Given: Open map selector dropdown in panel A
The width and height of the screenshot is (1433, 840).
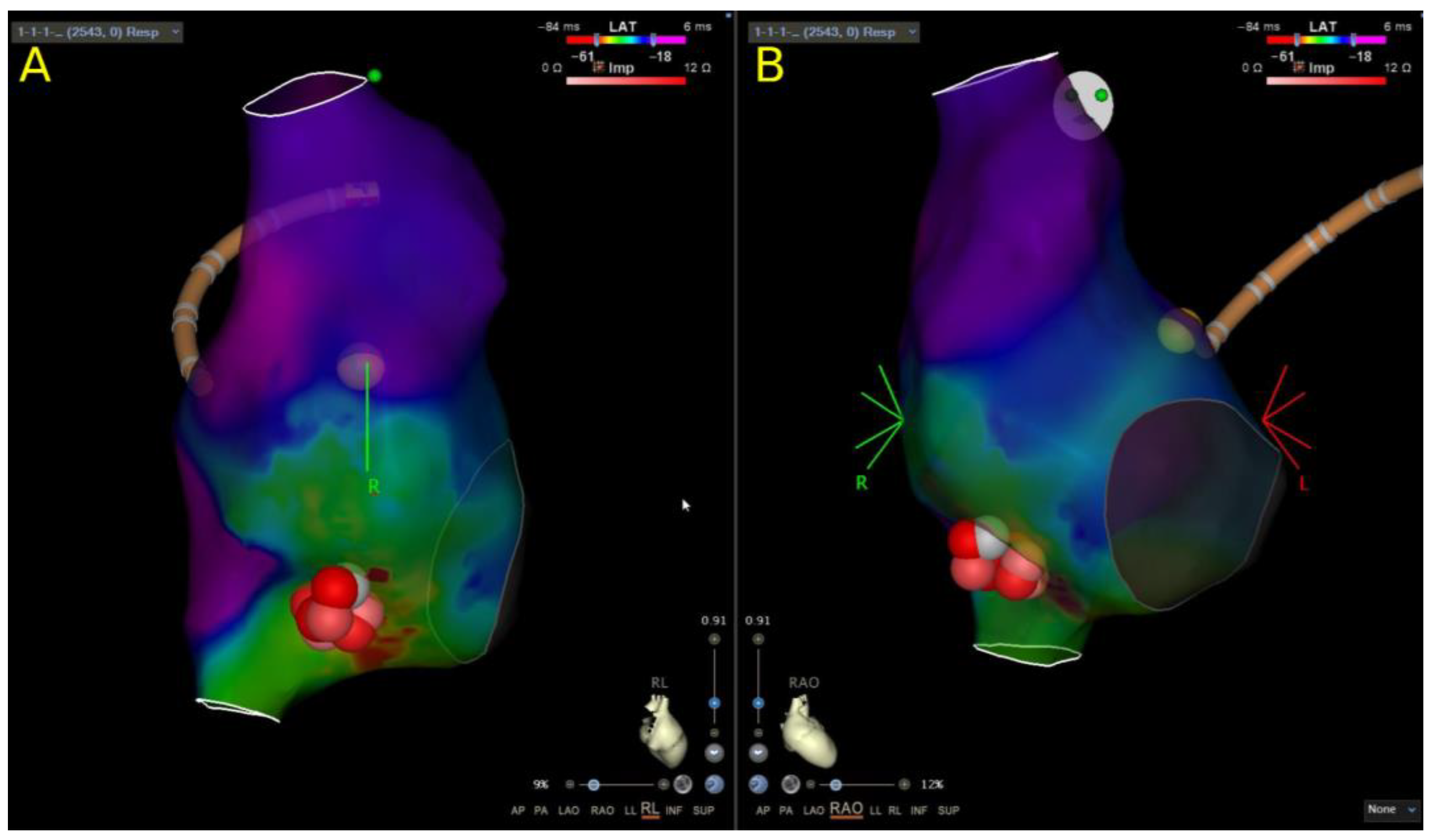Looking at the screenshot, I should [x=175, y=32].
